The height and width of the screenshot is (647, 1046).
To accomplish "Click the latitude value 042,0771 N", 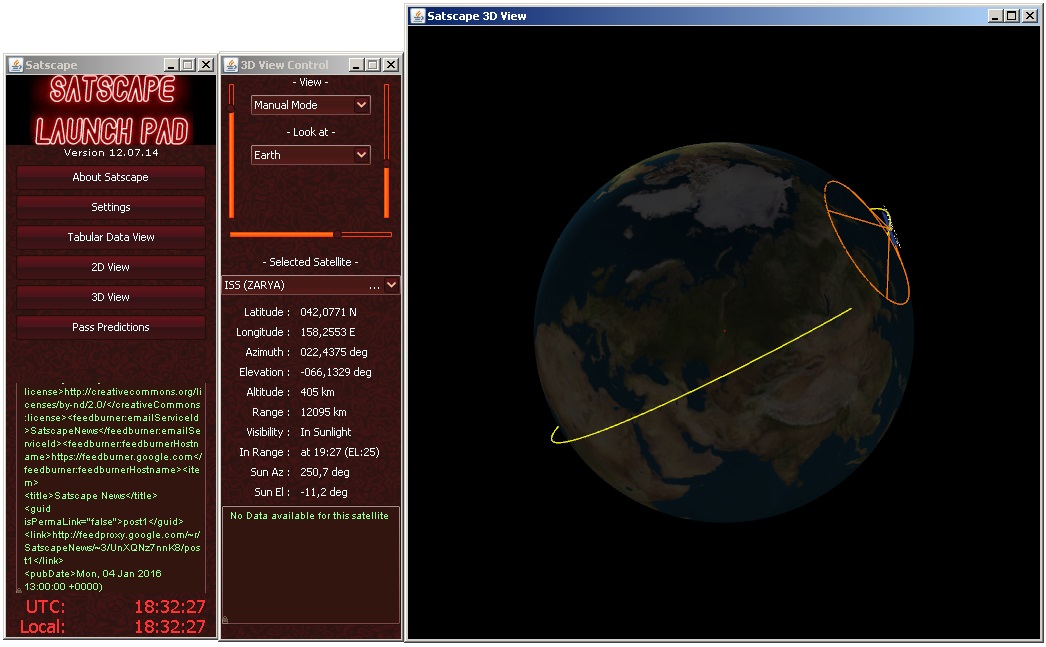I will pos(328,312).
